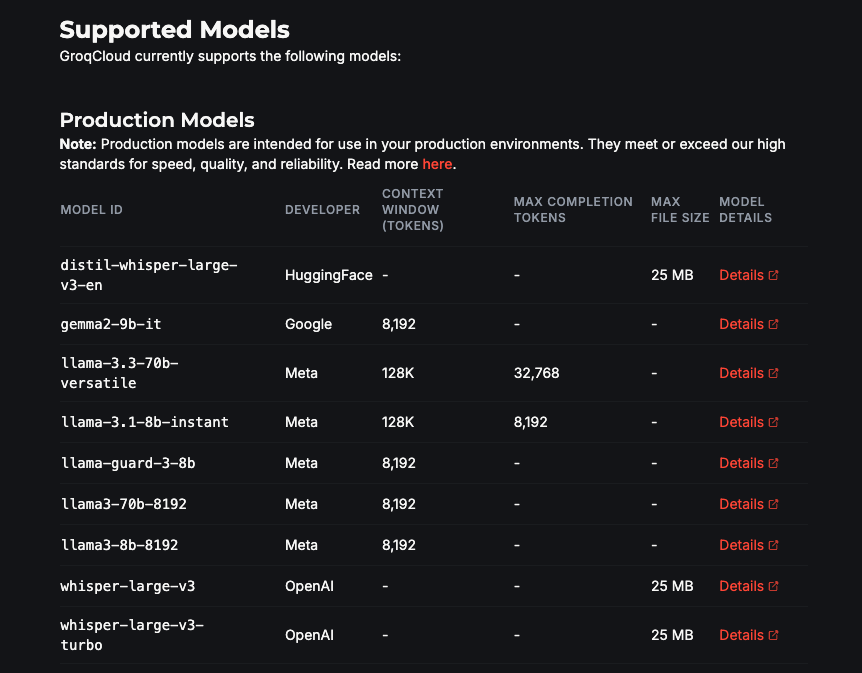
Task: Click 32,768 max completion tokens value
Action: point(537,373)
